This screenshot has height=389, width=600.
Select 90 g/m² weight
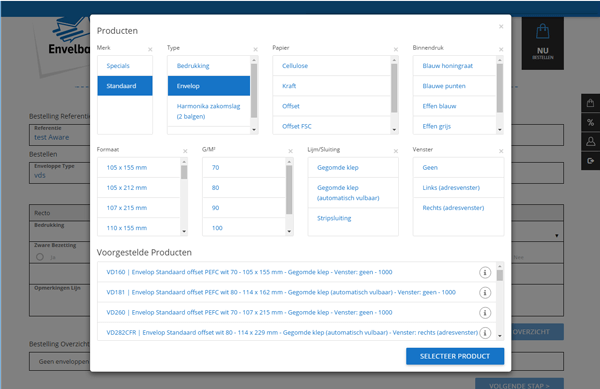(244, 208)
